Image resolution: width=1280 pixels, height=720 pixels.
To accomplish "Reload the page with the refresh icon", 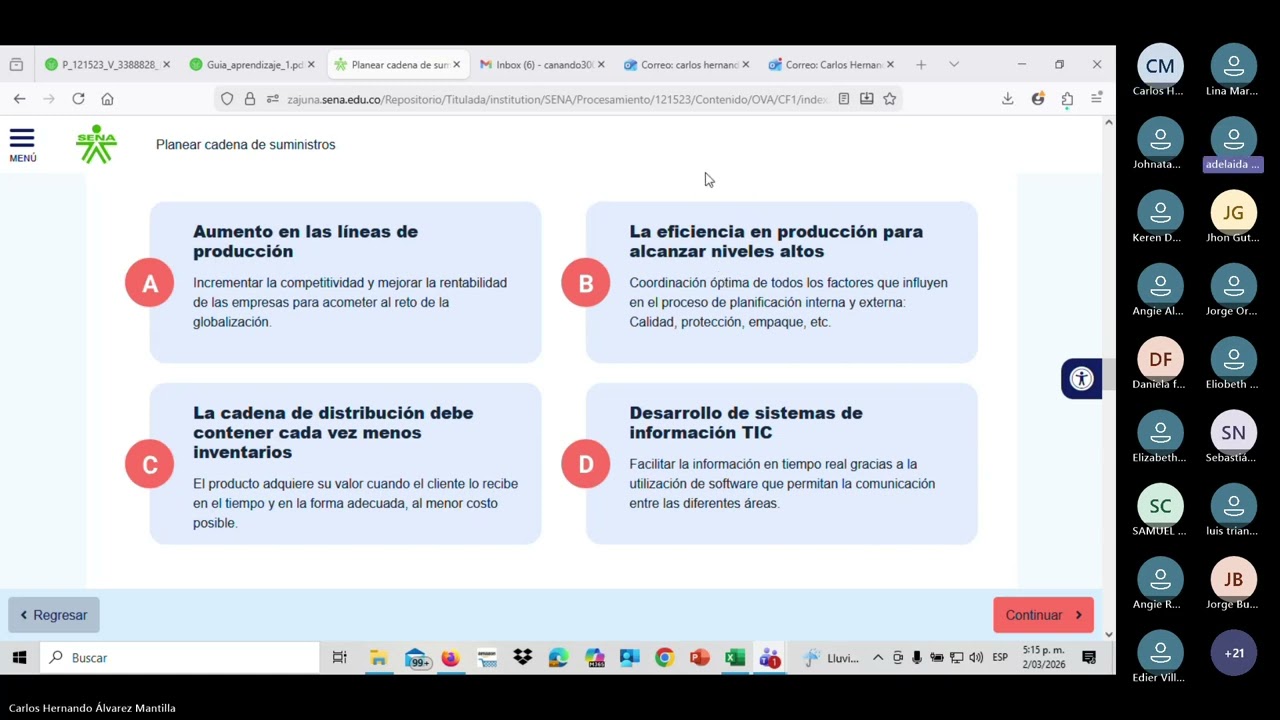I will tap(78, 98).
